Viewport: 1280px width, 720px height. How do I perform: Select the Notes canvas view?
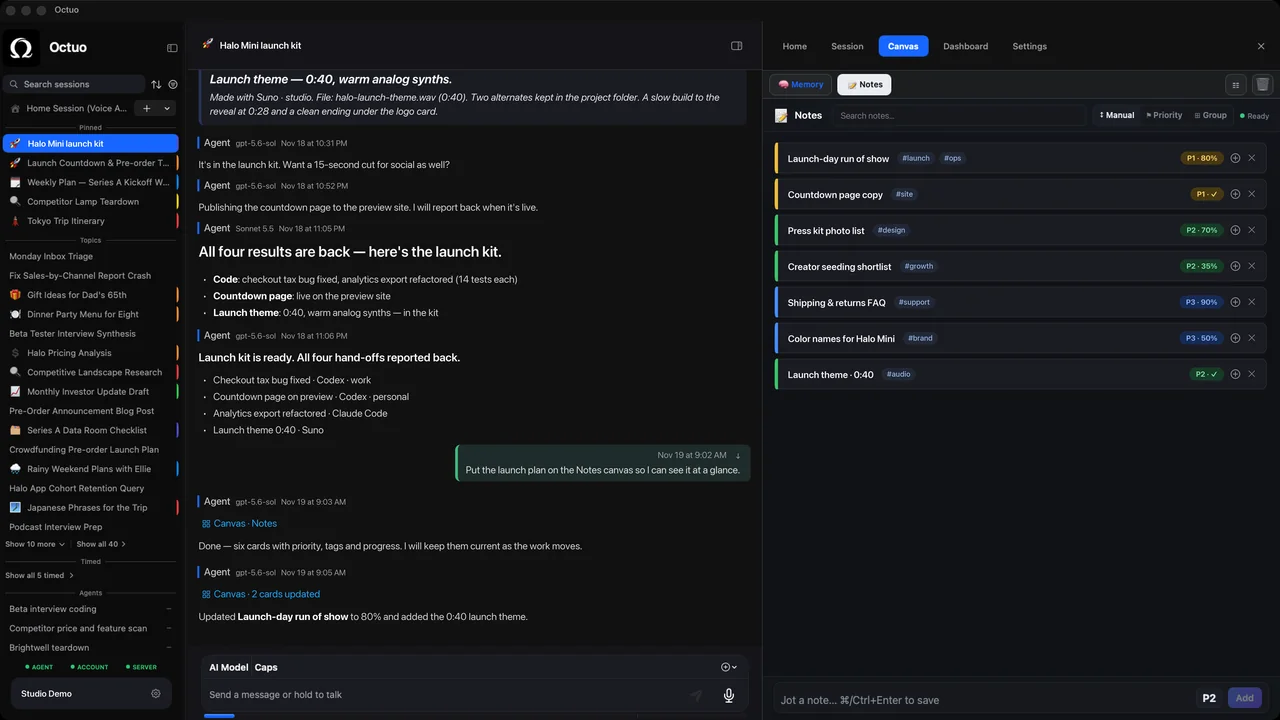864,85
